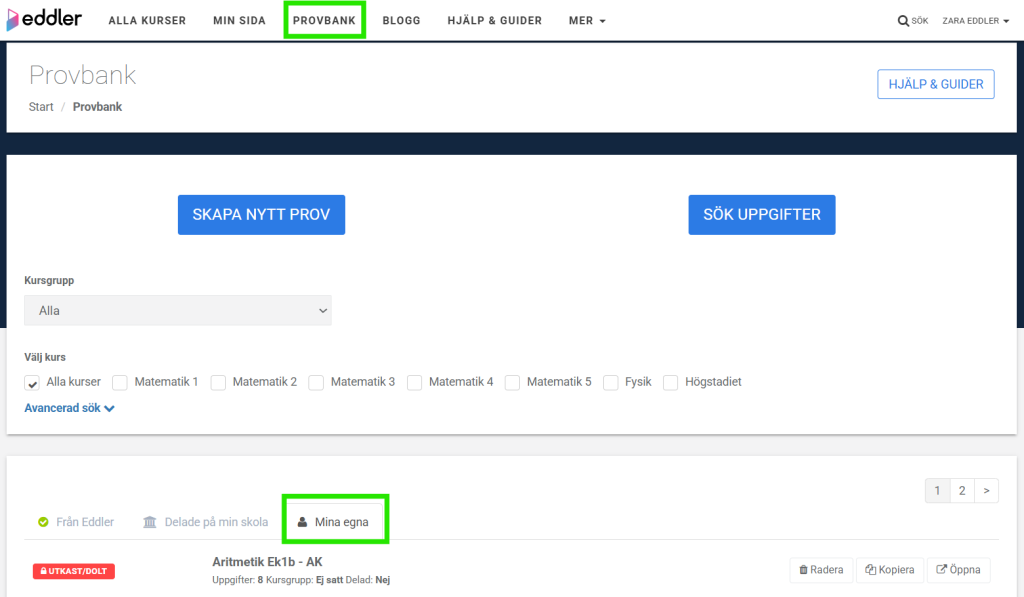Viewport: 1024px width, 597px height.
Task: Go to pagination page 2
Action: pos(961,490)
